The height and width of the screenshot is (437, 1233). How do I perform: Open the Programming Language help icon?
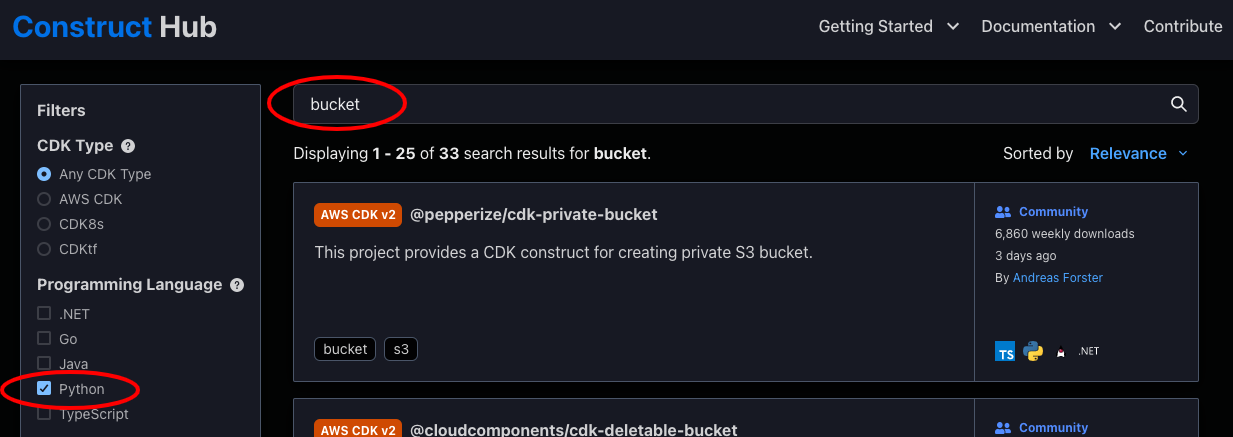237,285
